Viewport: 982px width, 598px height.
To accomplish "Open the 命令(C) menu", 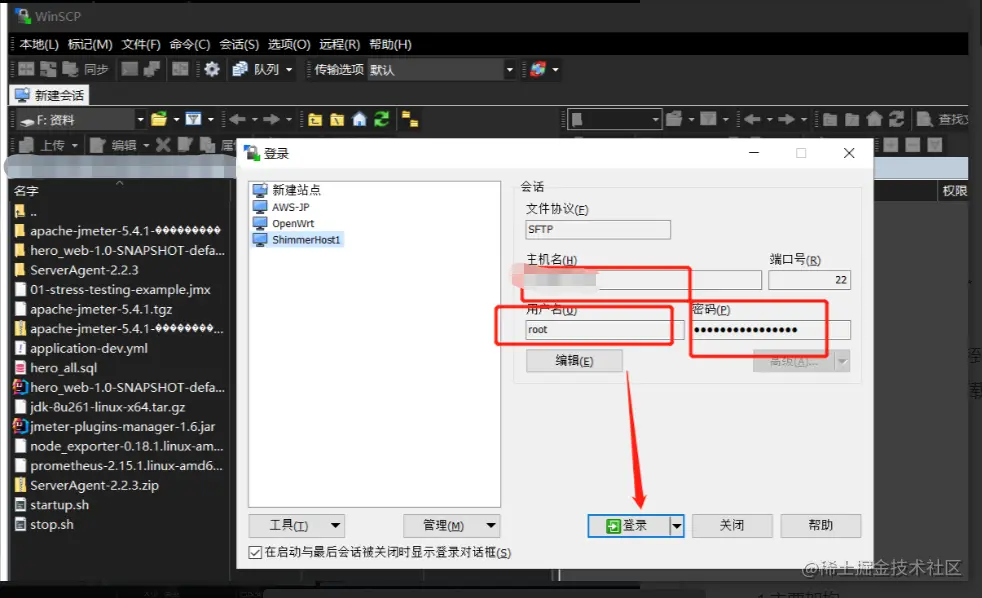I will [x=190, y=44].
